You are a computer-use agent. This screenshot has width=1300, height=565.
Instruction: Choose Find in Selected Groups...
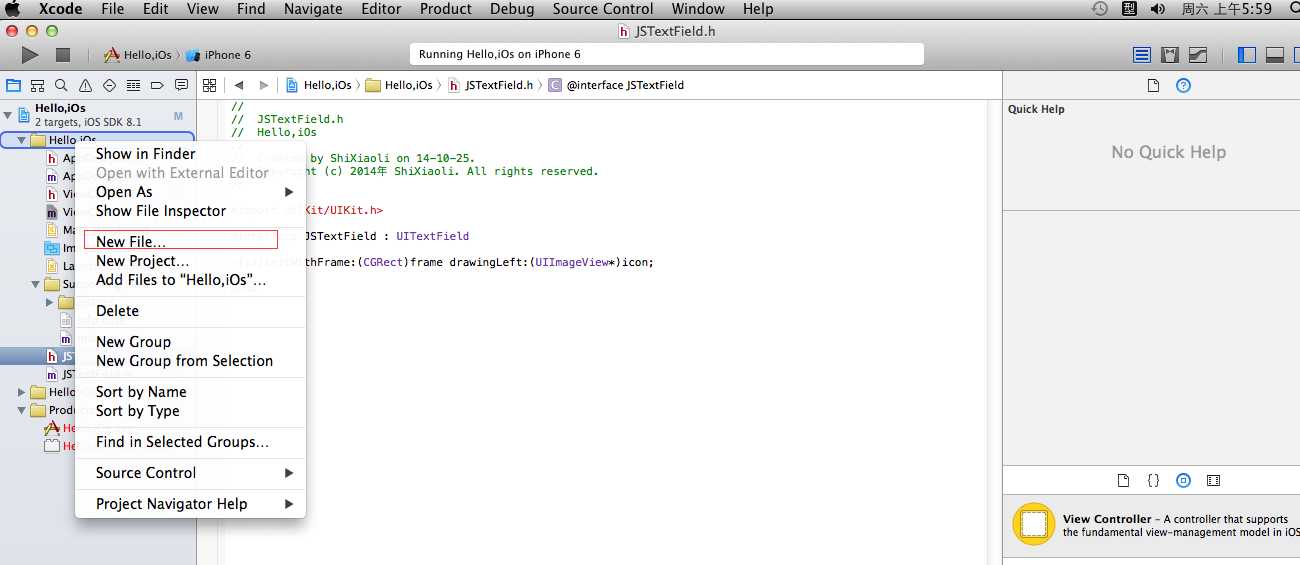190,442
